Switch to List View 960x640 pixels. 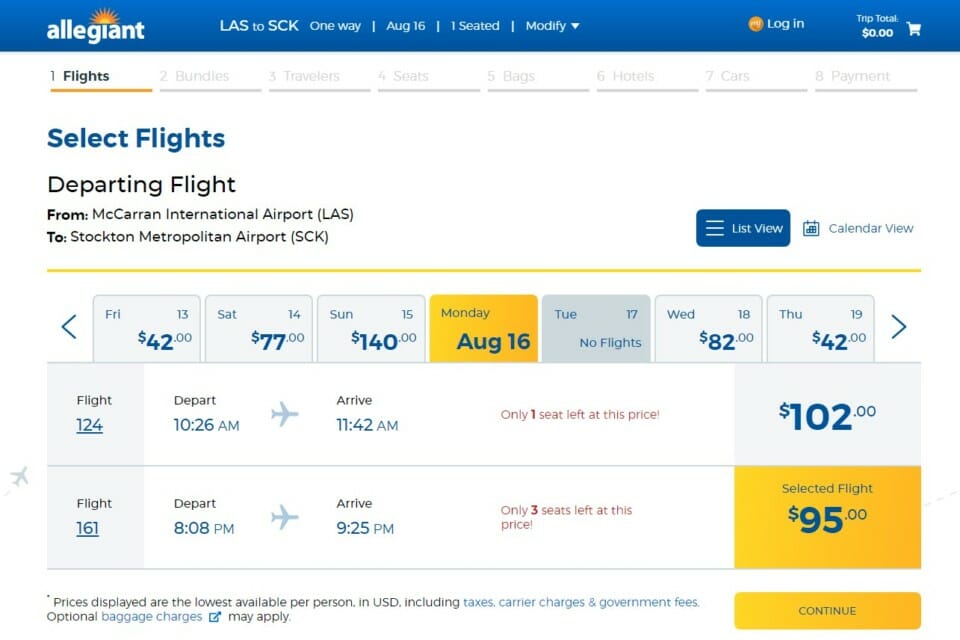pyautogui.click(x=743, y=228)
